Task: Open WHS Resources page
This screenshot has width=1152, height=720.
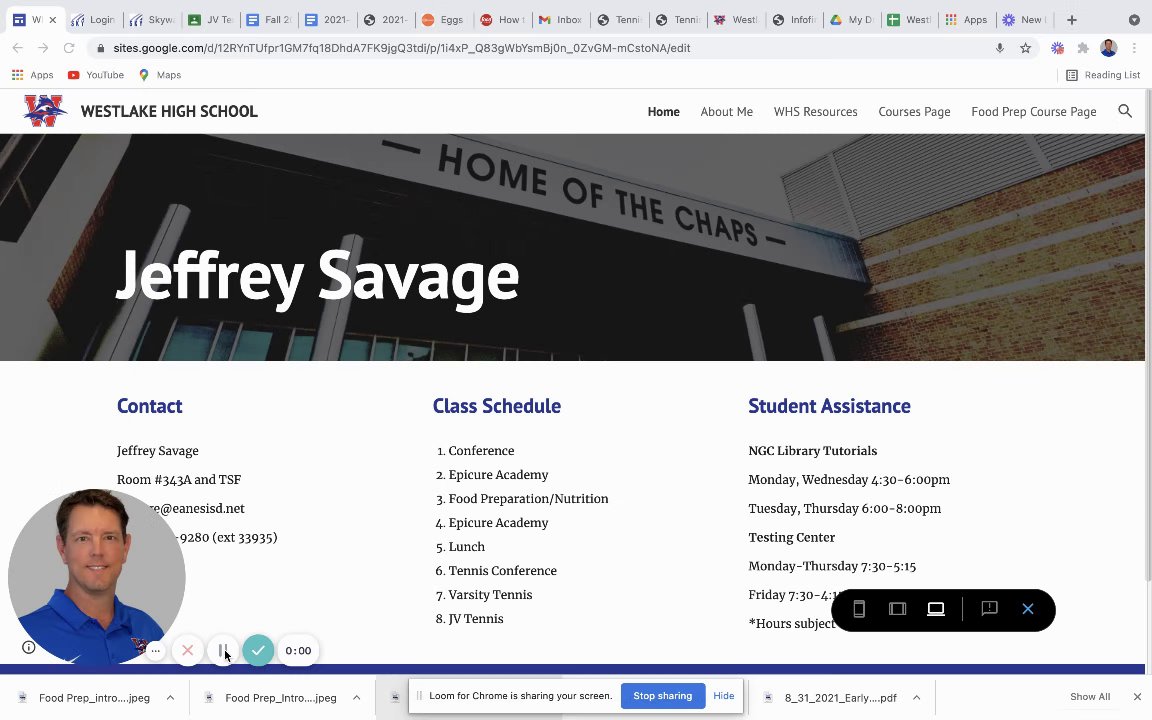Action: 816,112
